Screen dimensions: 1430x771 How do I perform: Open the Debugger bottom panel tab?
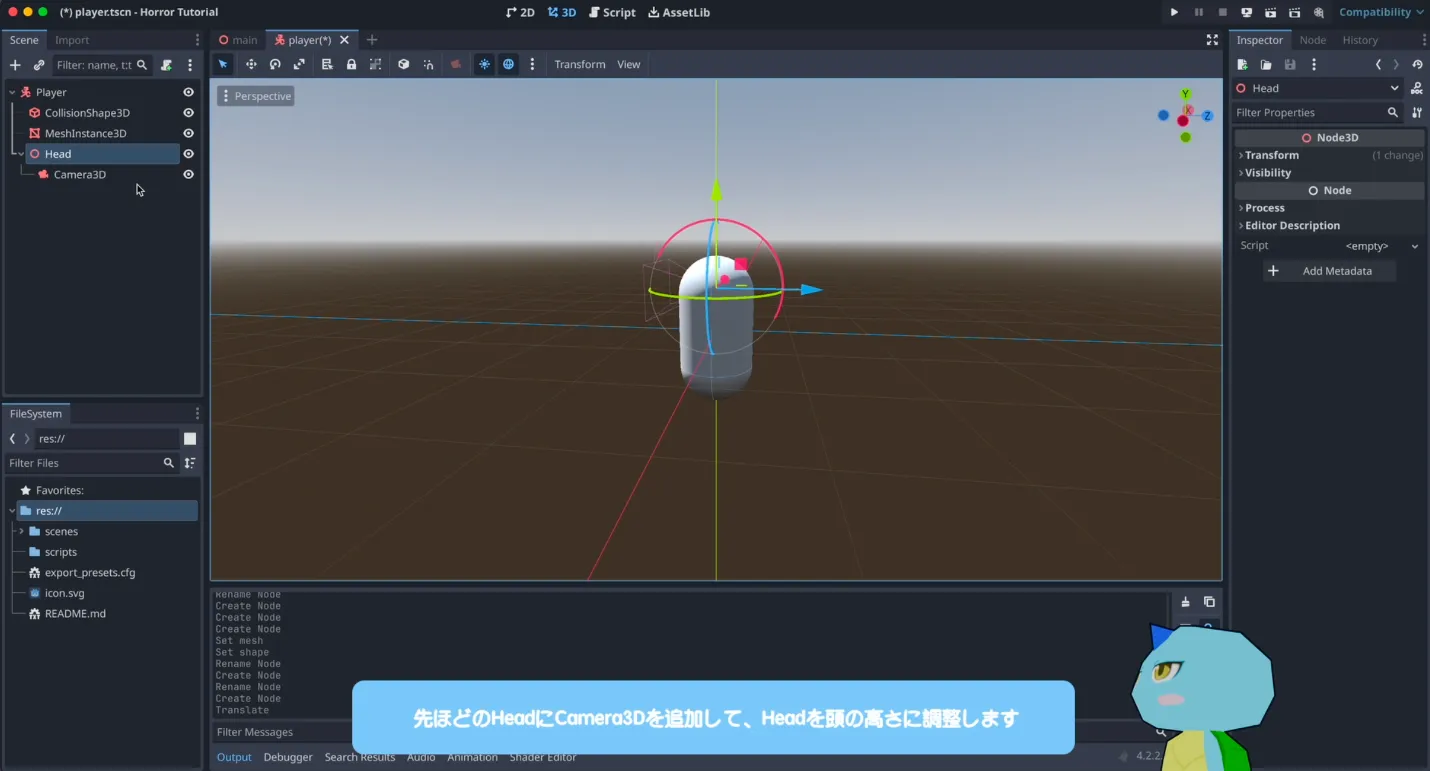[x=288, y=757]
